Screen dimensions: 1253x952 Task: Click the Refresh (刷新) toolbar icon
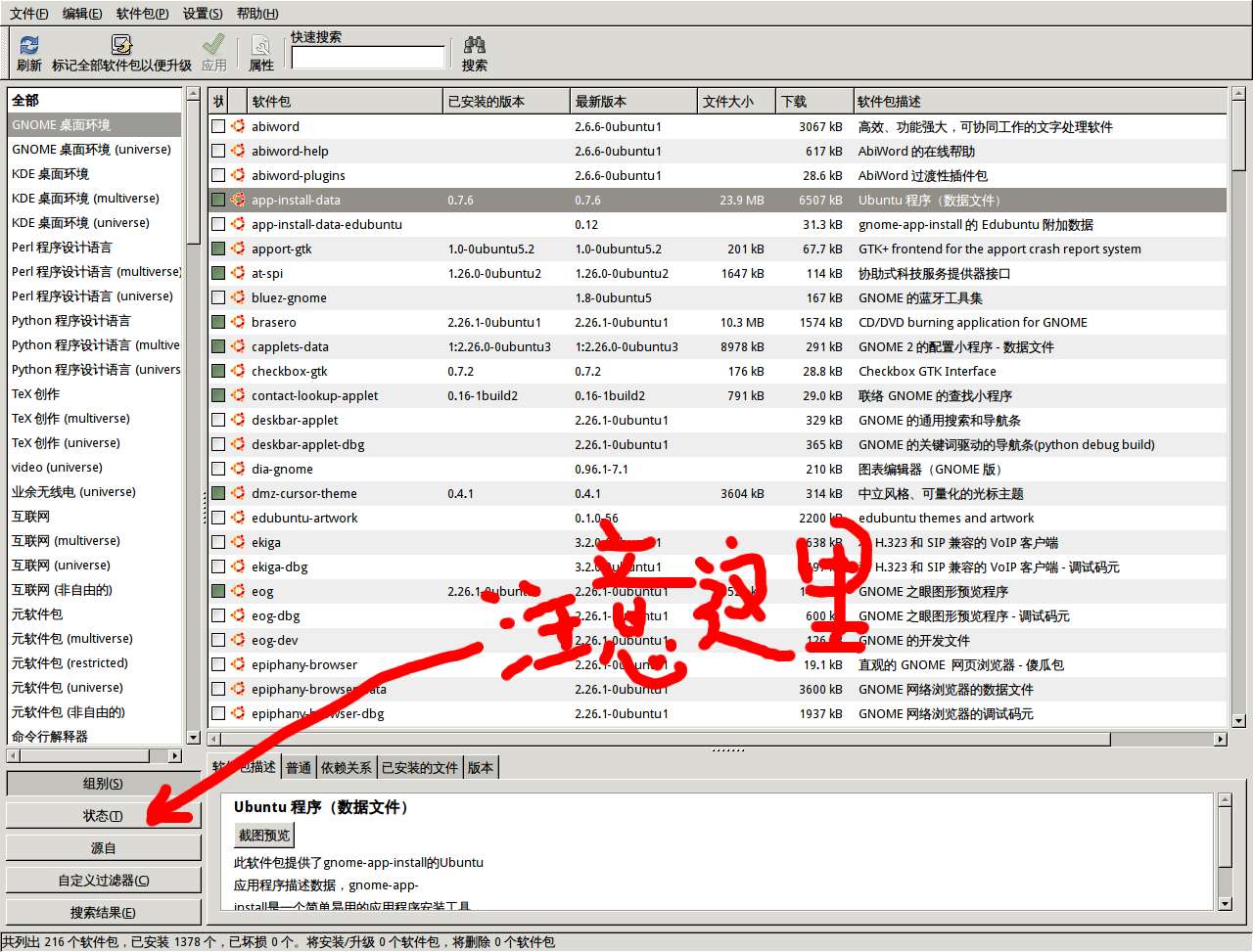point(29,45)
